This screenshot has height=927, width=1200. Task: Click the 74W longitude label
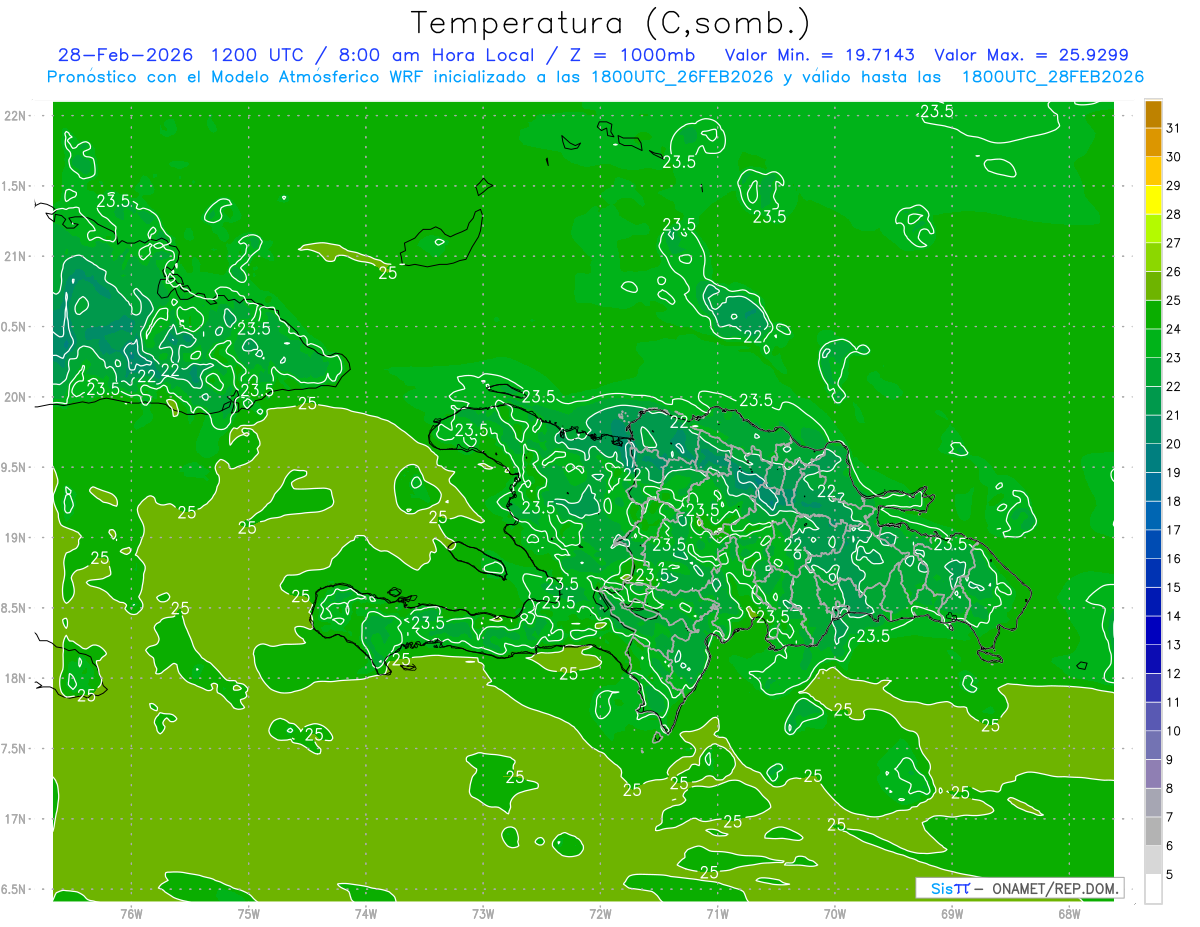(x=366, y=913)
